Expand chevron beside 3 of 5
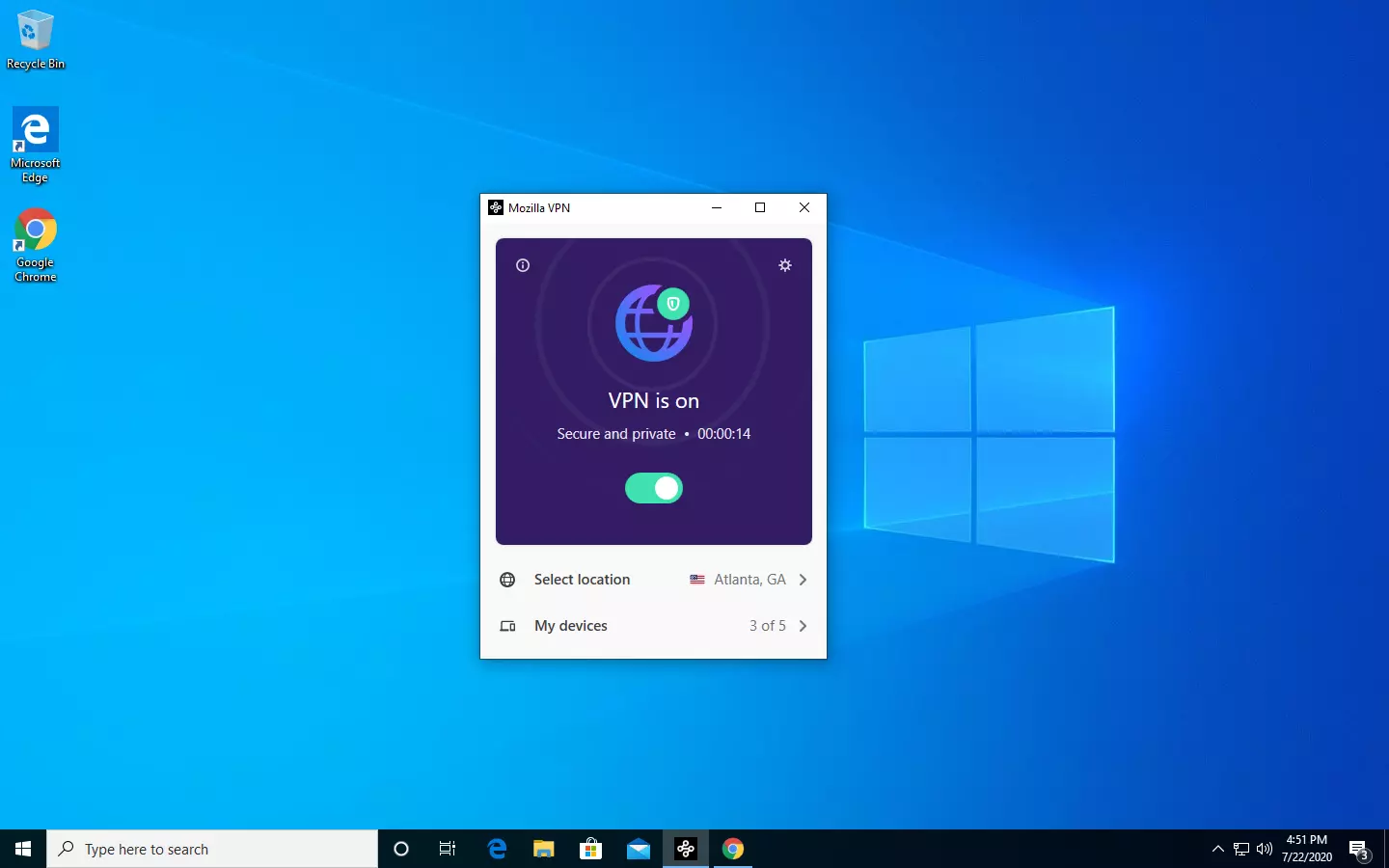 pyautogui.click(x=803, y=626)
